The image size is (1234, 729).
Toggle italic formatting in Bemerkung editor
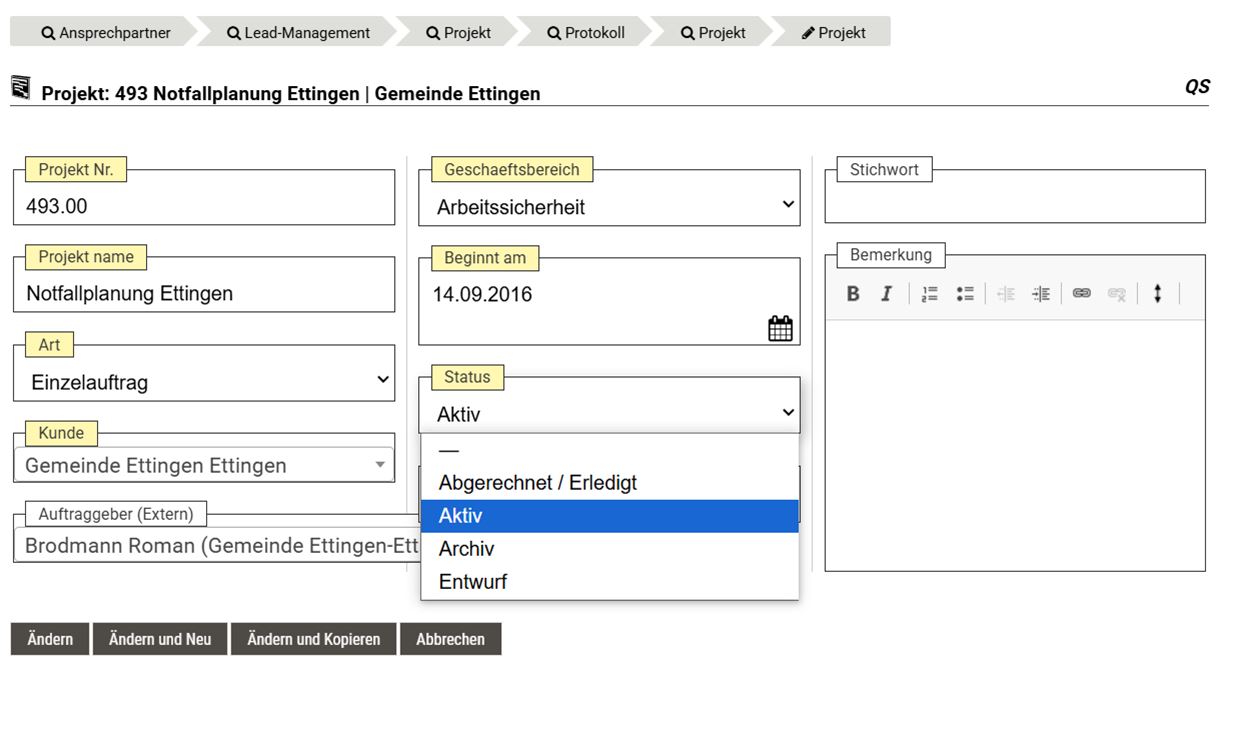point(886,294)
